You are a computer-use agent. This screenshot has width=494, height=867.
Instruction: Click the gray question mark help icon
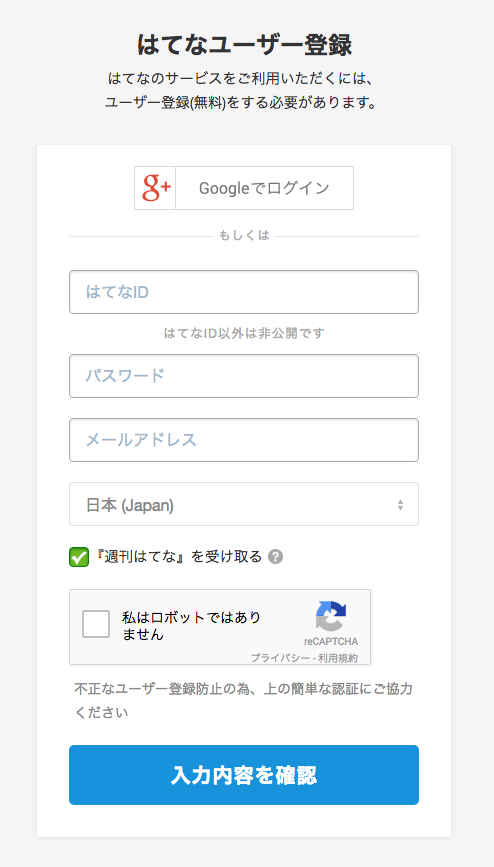(x=275, y=557)
